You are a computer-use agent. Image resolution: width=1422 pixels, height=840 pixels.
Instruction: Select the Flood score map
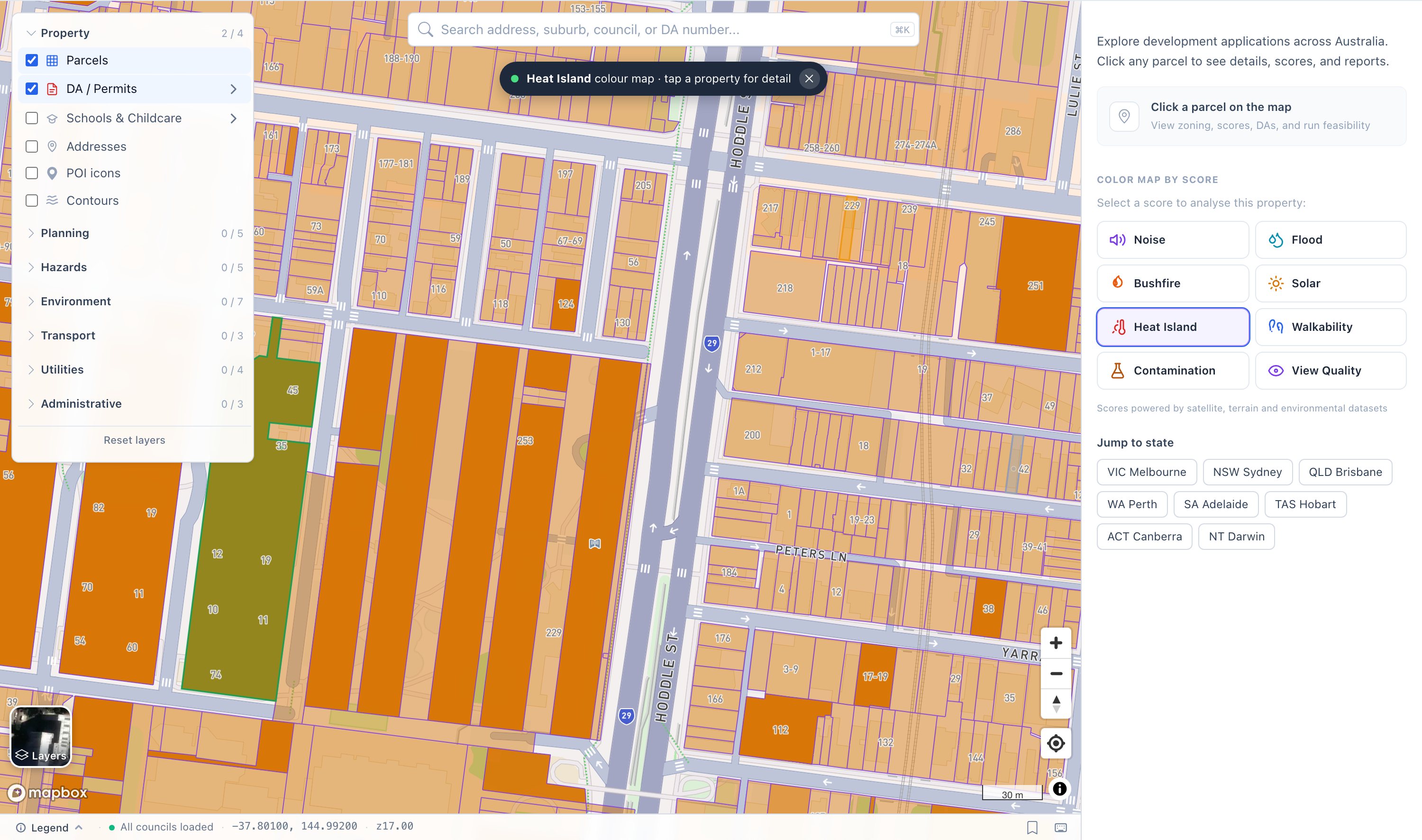click(x=1331, y=240)
